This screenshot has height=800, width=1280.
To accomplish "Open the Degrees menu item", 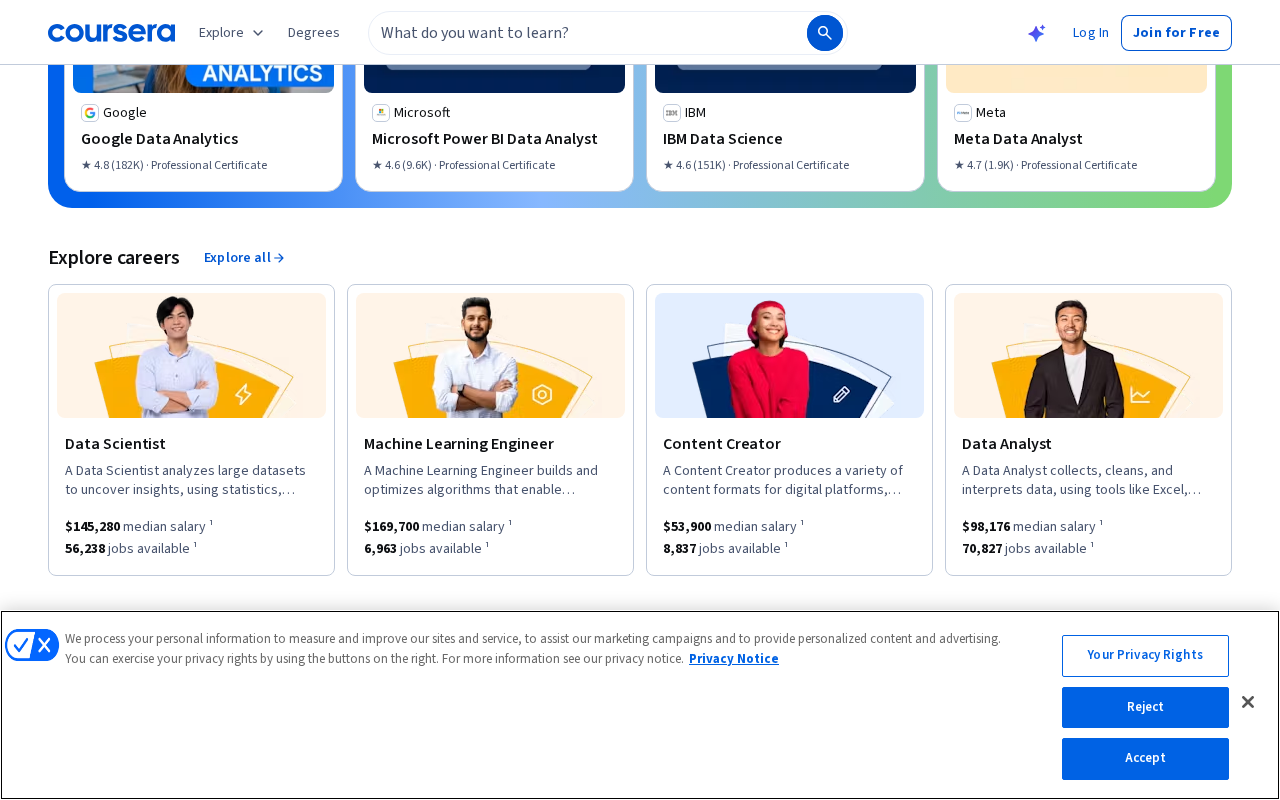I will [x=314, y=33].
